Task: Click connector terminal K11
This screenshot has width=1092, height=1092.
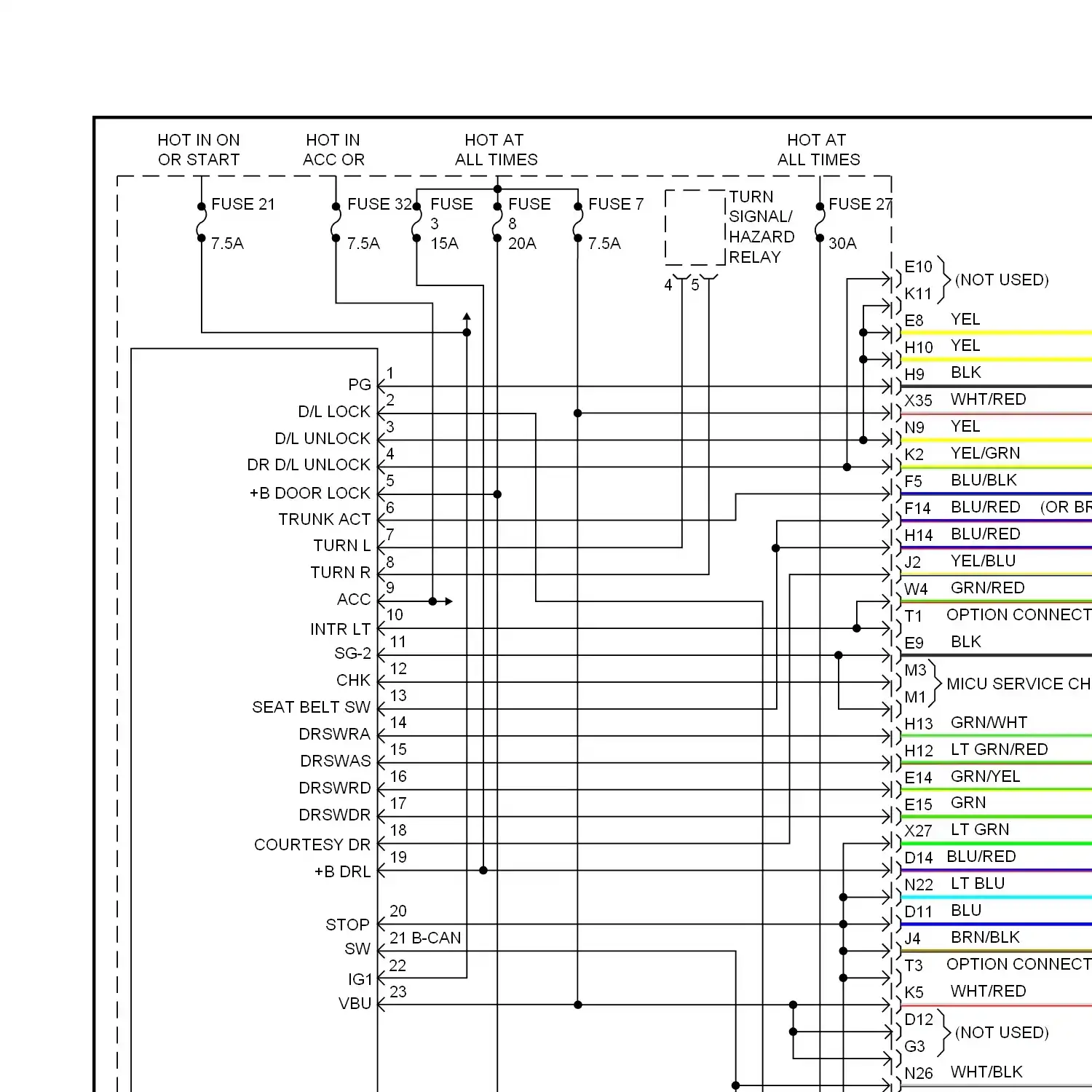Action: click(x=918, y=294)
